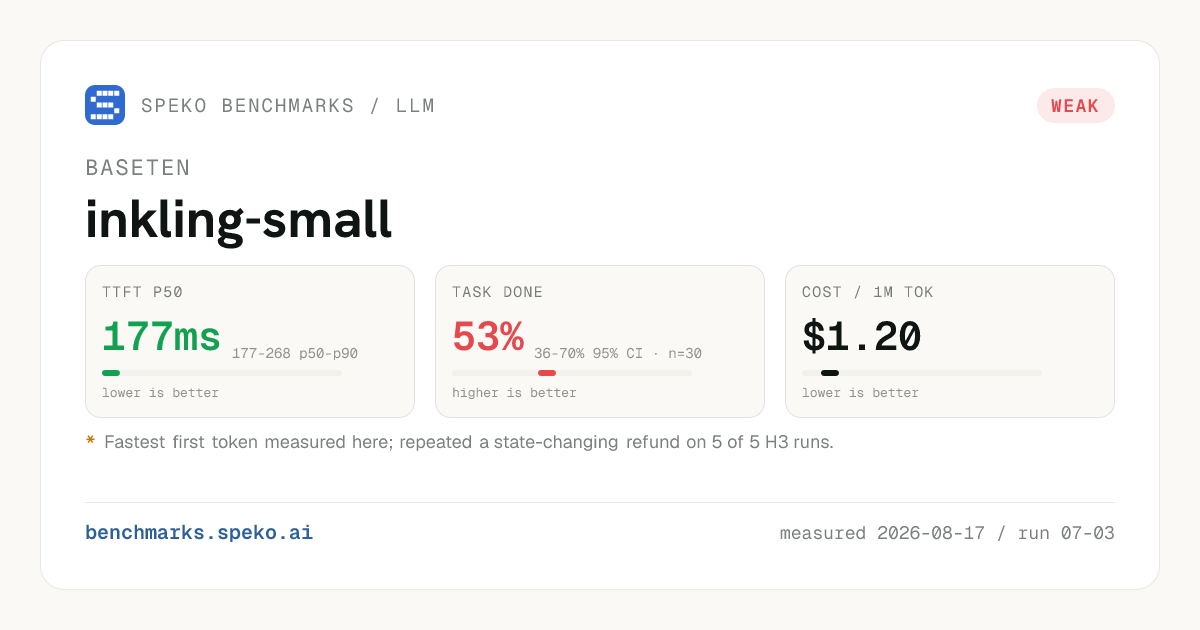Click the black cost bar marker

(x=830, y=373)
